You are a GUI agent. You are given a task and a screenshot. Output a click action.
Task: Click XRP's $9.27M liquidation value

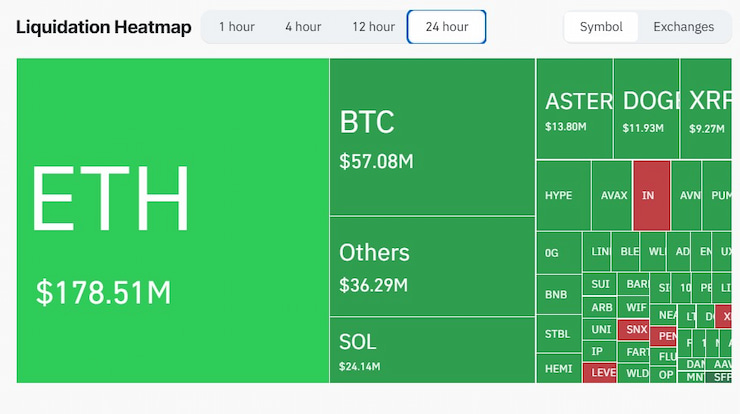coord(706,128)
